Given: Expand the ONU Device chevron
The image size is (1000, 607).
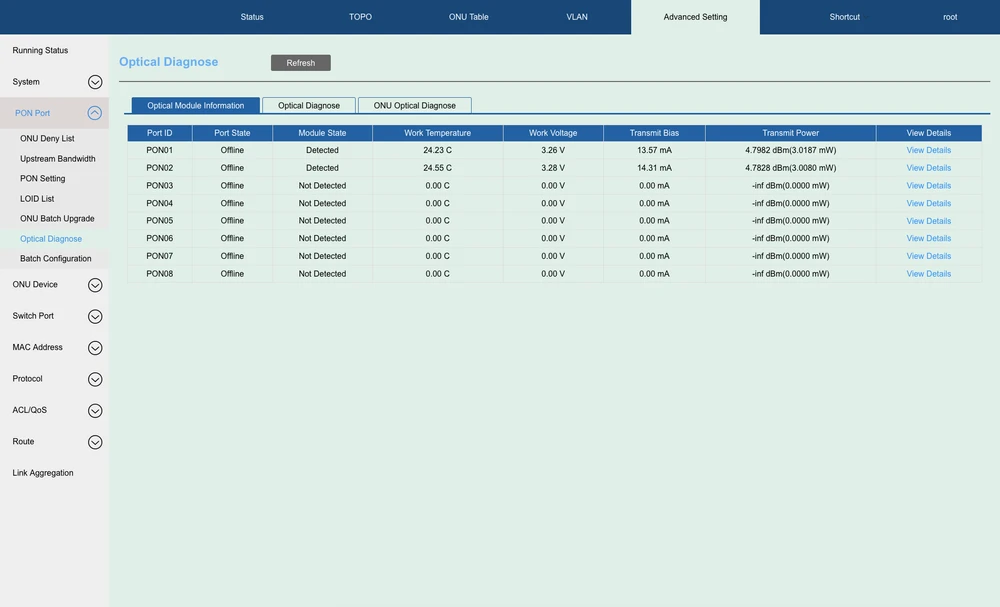Looking at the screenshot, I should pyautogui.click(x=95, y=285).
